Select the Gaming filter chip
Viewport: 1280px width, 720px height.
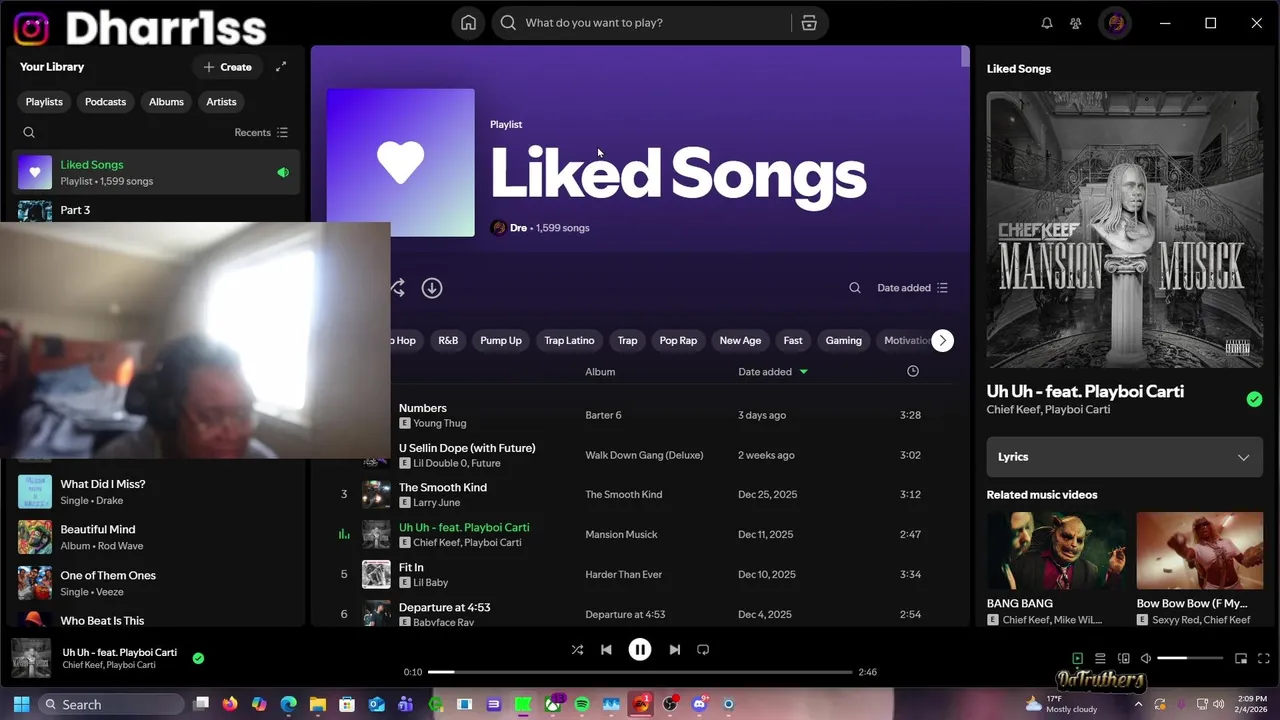[843, 341]
